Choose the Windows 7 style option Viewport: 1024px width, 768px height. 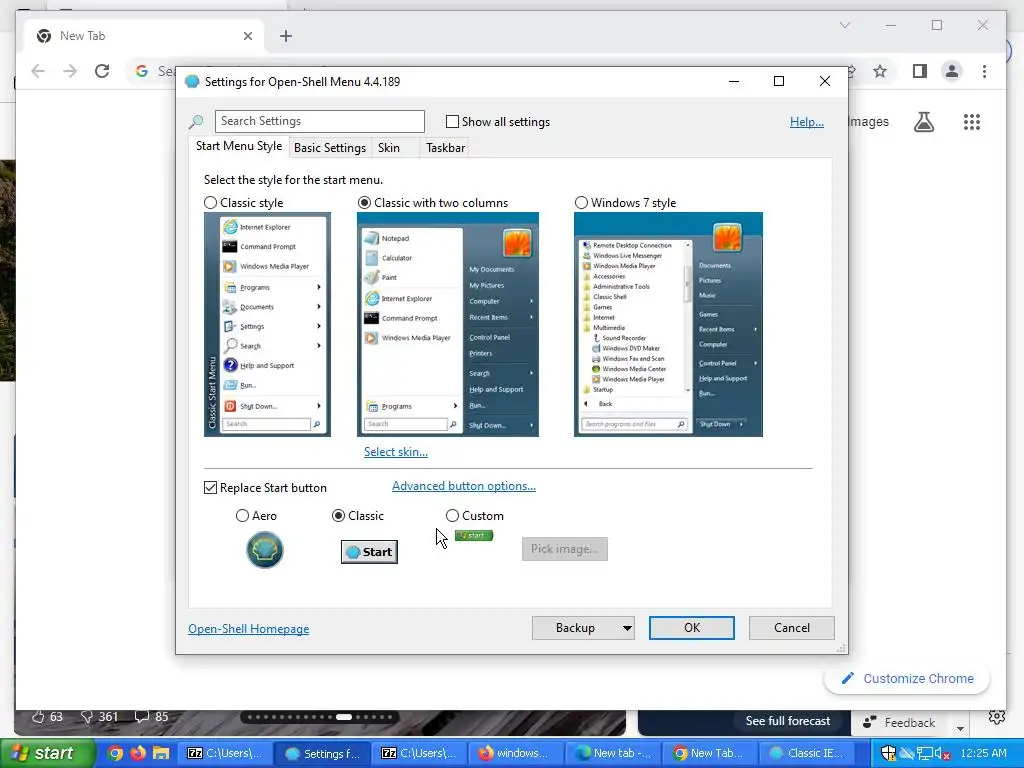(x=581, y=203)
